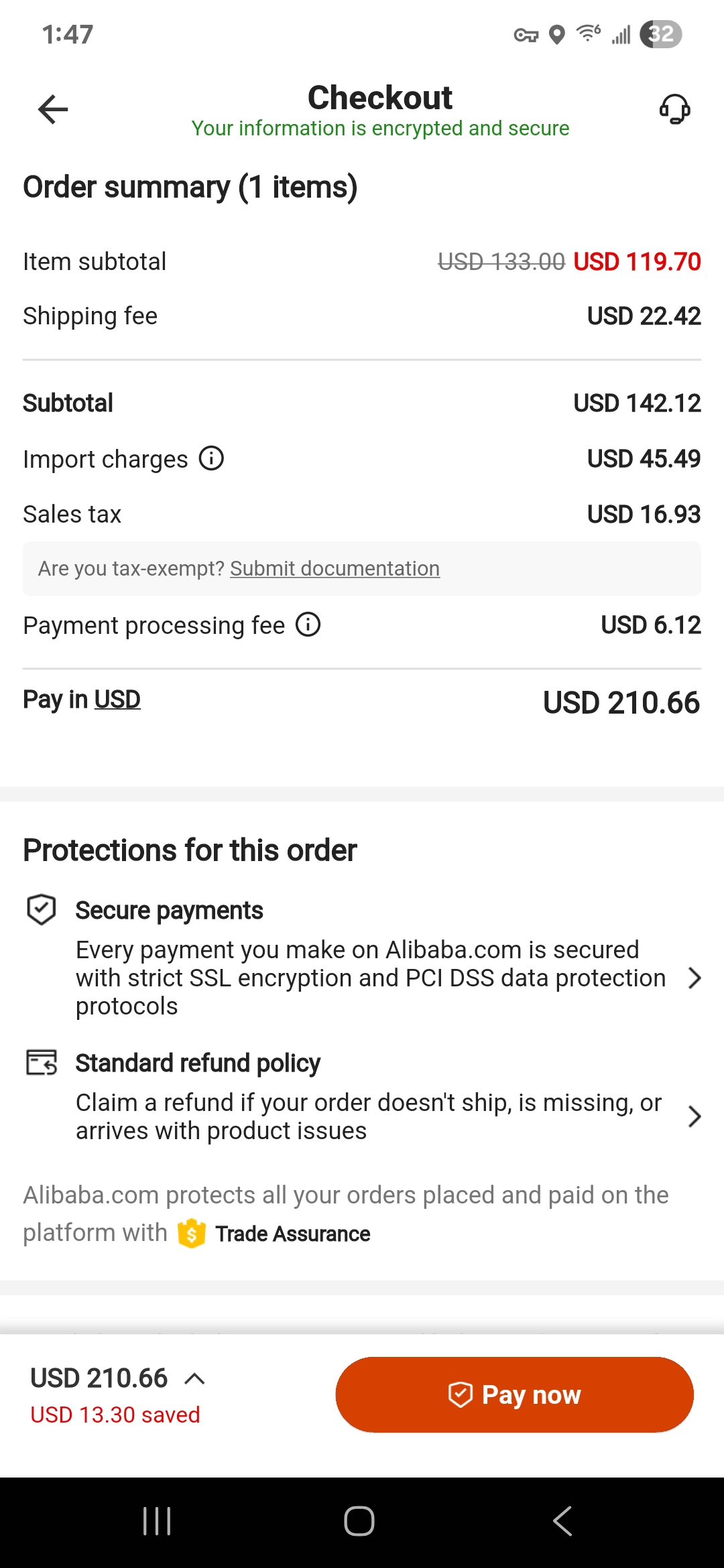Tap the back arrow on Checkout header

pos(53,109)
